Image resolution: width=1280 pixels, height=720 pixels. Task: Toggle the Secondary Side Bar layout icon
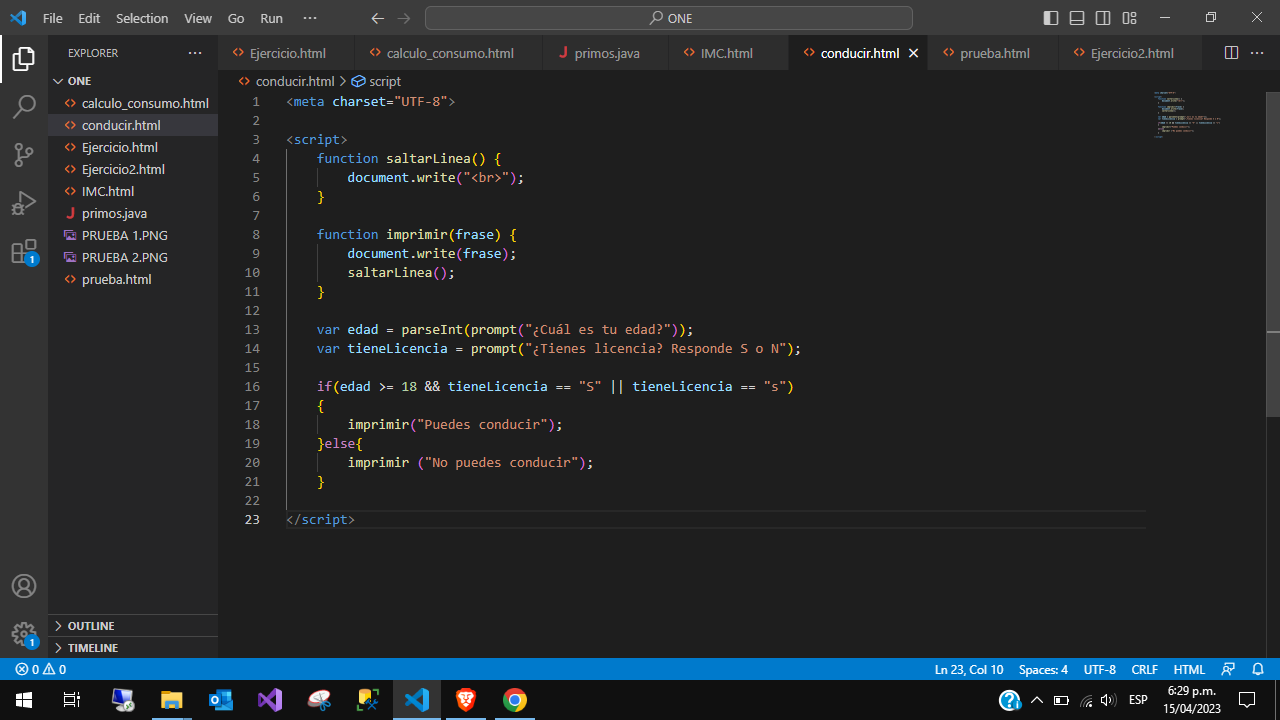pos(1103,18)
